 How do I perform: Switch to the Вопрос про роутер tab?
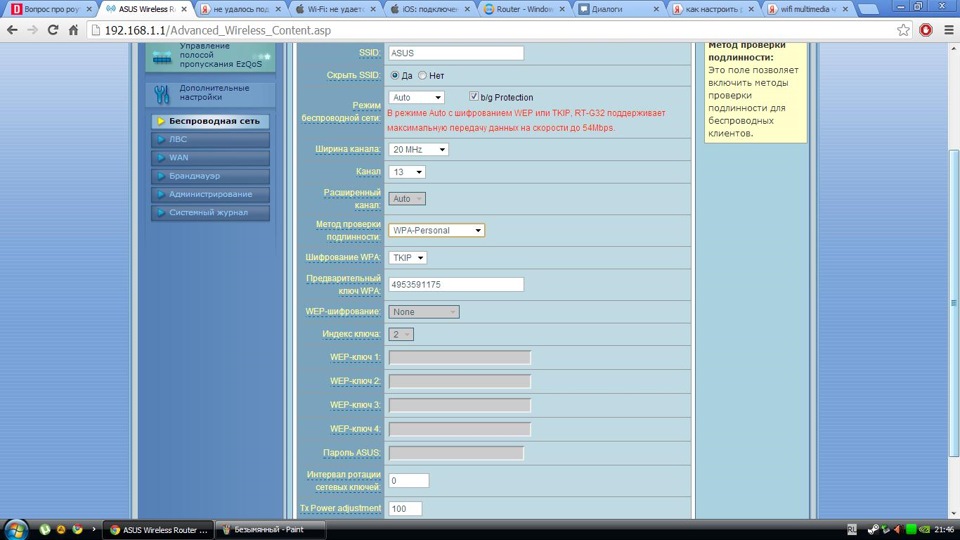[51, 9]
